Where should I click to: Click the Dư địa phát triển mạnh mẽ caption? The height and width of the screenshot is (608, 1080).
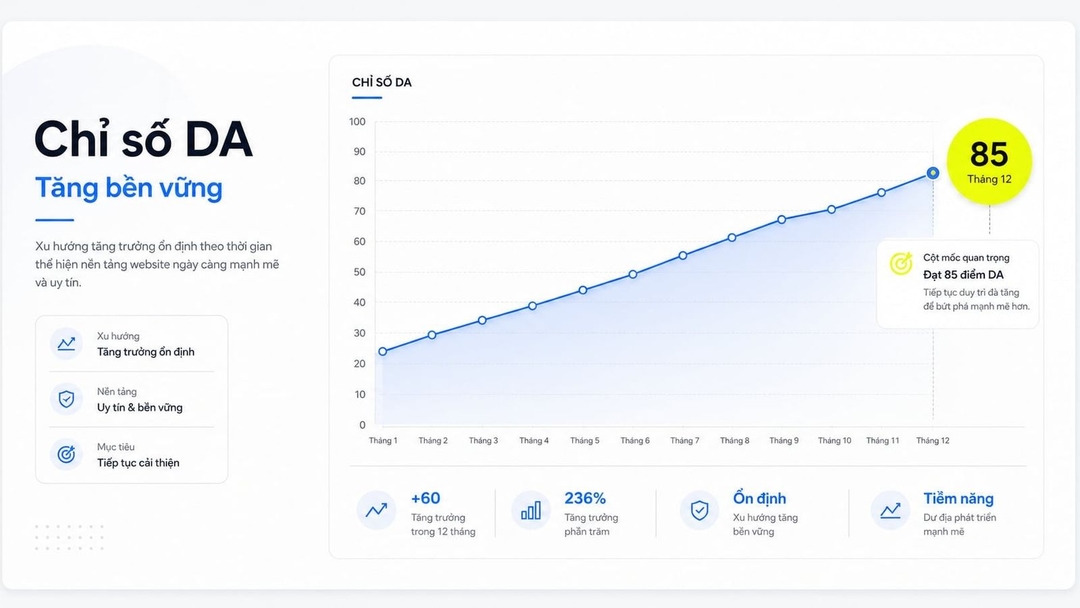(x=959, y=525)
